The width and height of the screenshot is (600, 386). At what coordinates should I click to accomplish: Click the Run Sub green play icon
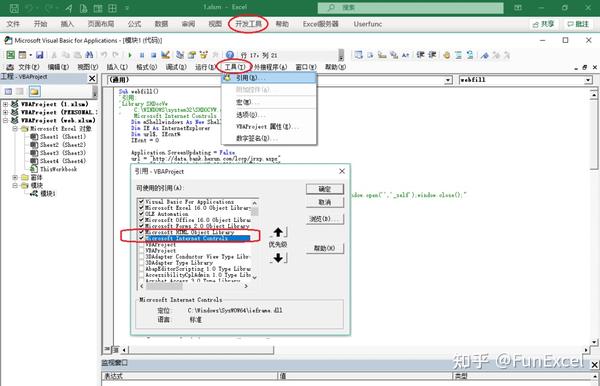point(130,55)
